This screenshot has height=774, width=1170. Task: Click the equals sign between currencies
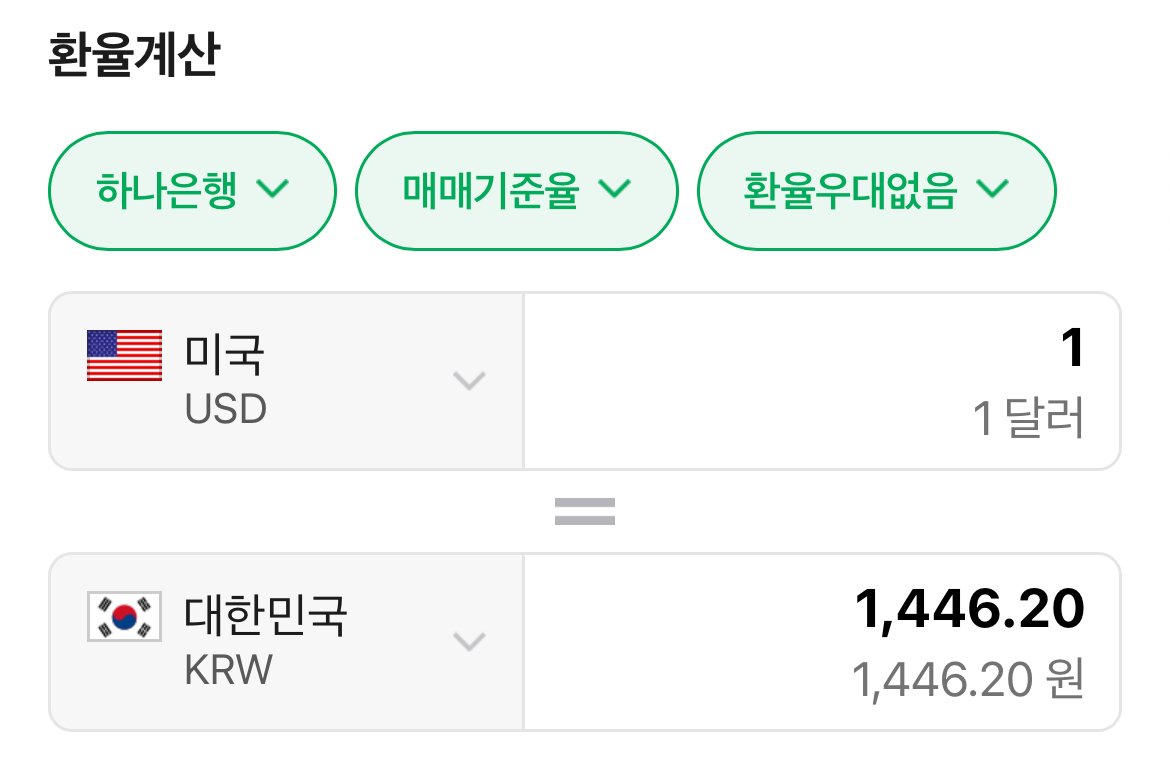point(585,512)
